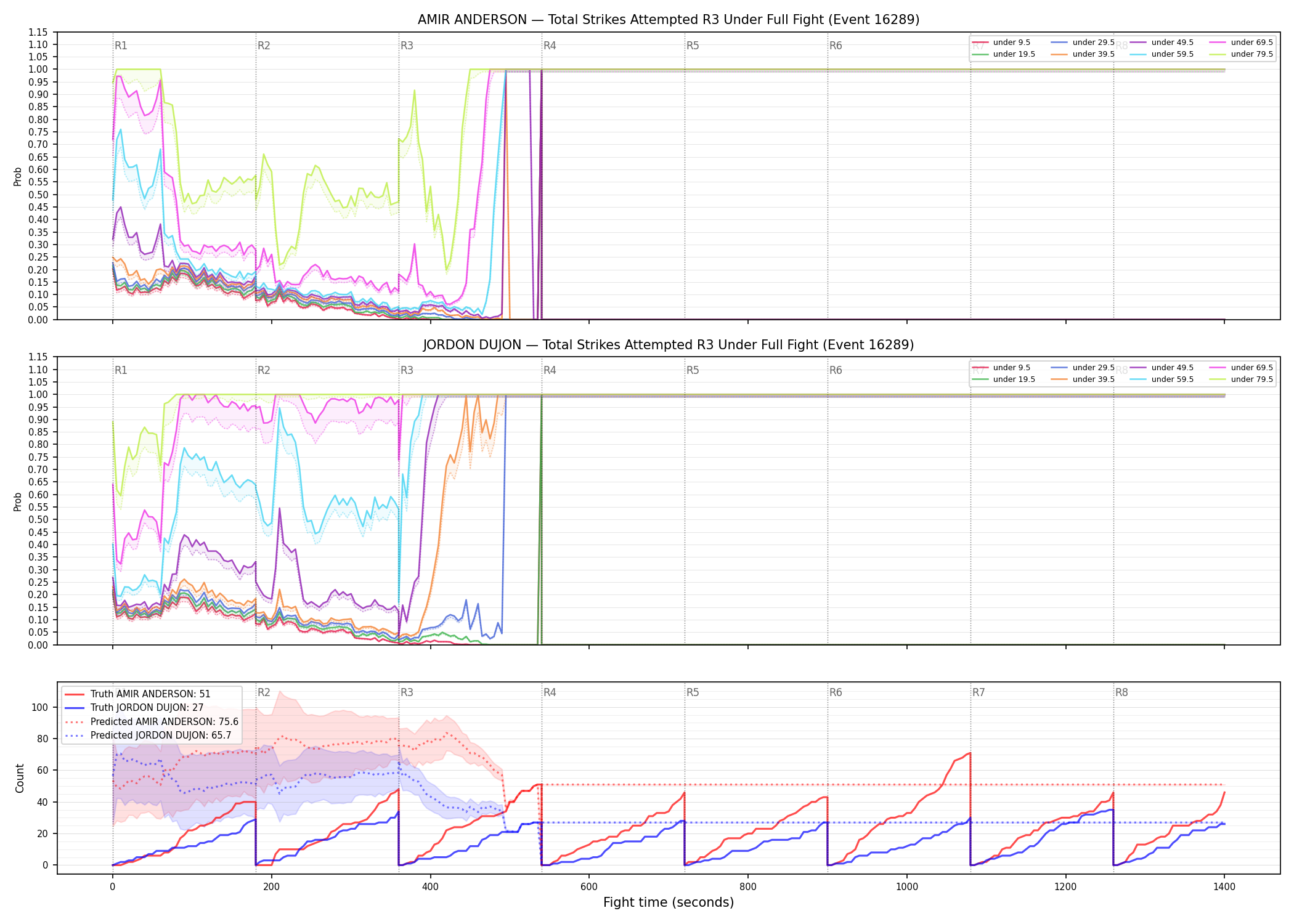The height and width of the screenshot is (924, 1294).
Task: Click the R4 round marker in top chart
Action: click(x=550, y=46)
